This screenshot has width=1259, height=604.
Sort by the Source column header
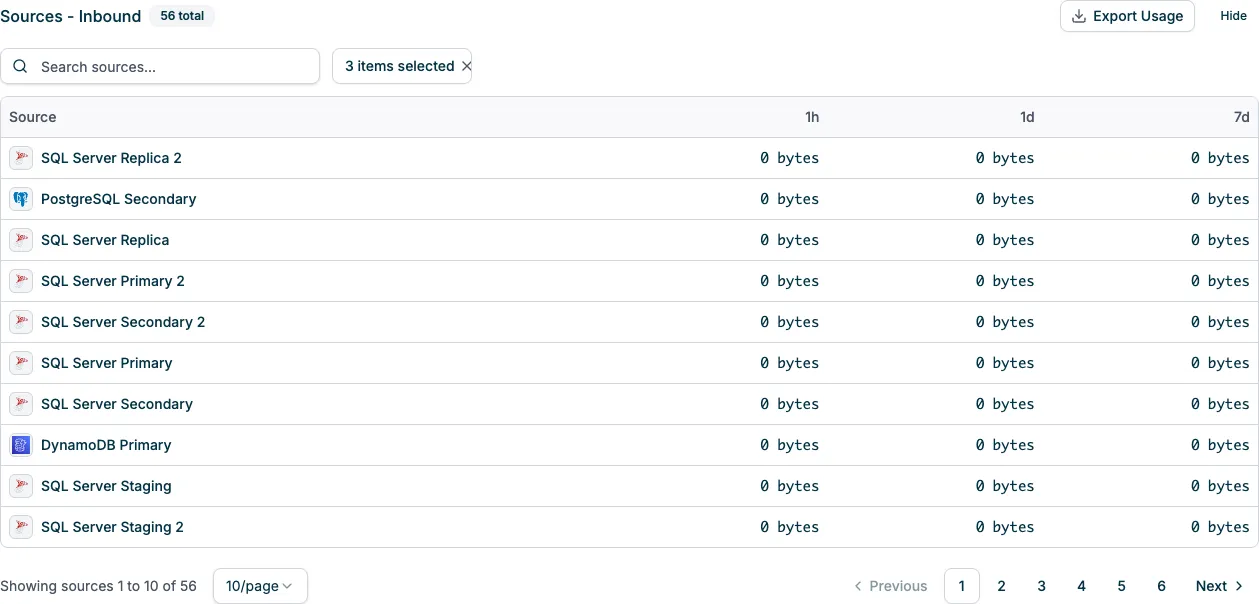tap(33, 117)
